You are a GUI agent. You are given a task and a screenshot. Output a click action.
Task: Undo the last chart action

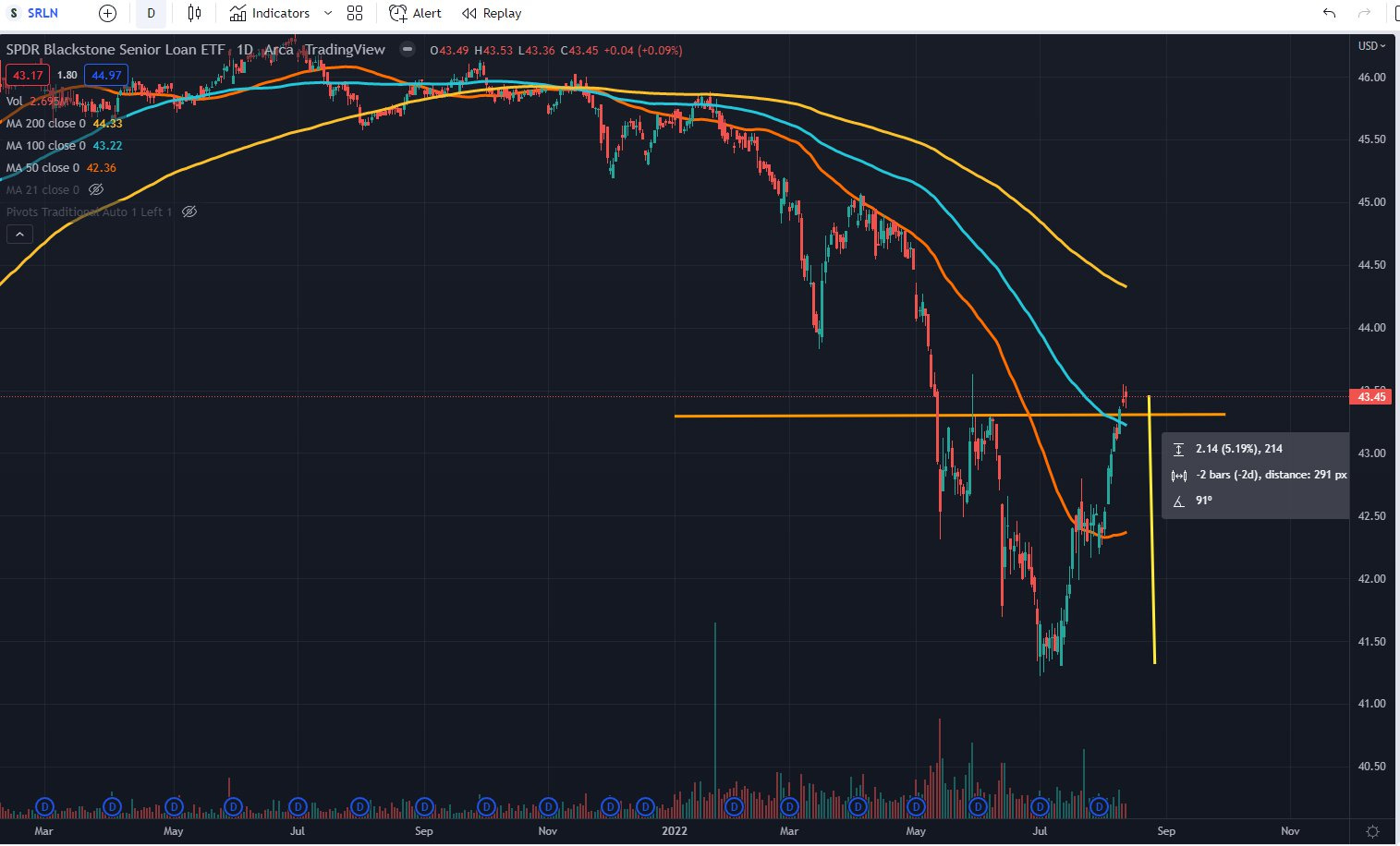(1329, 13)
